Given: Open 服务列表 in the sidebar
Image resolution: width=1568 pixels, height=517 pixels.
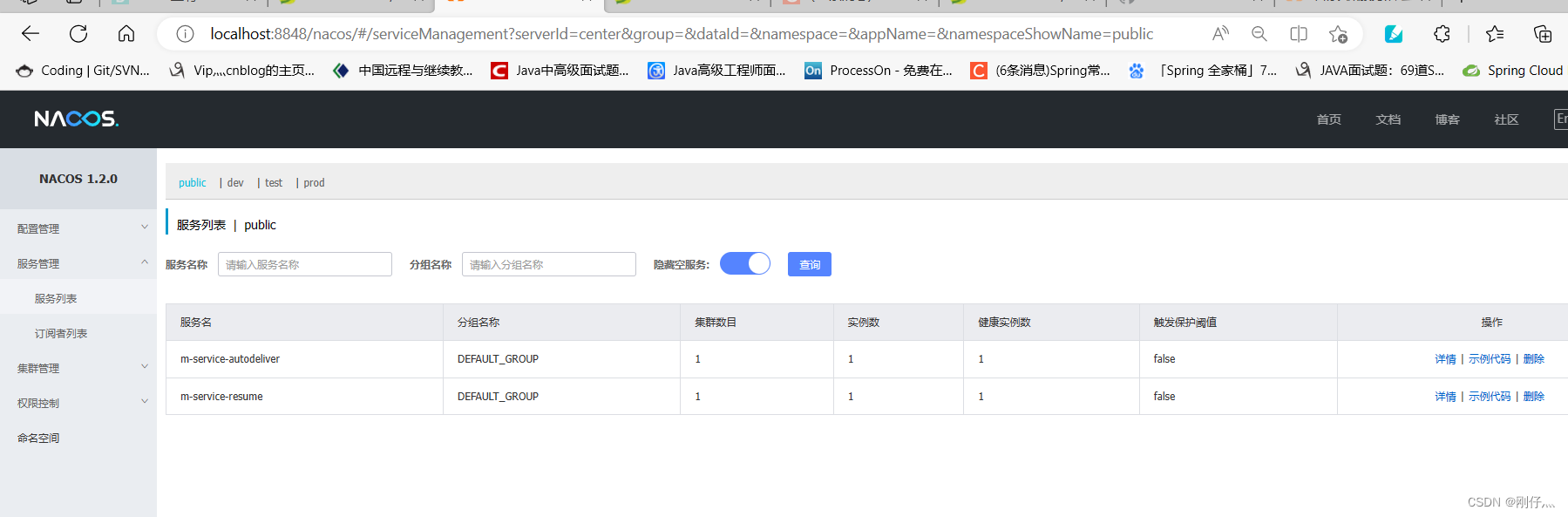Looking at the screenshot, I should tap(56, 298).
